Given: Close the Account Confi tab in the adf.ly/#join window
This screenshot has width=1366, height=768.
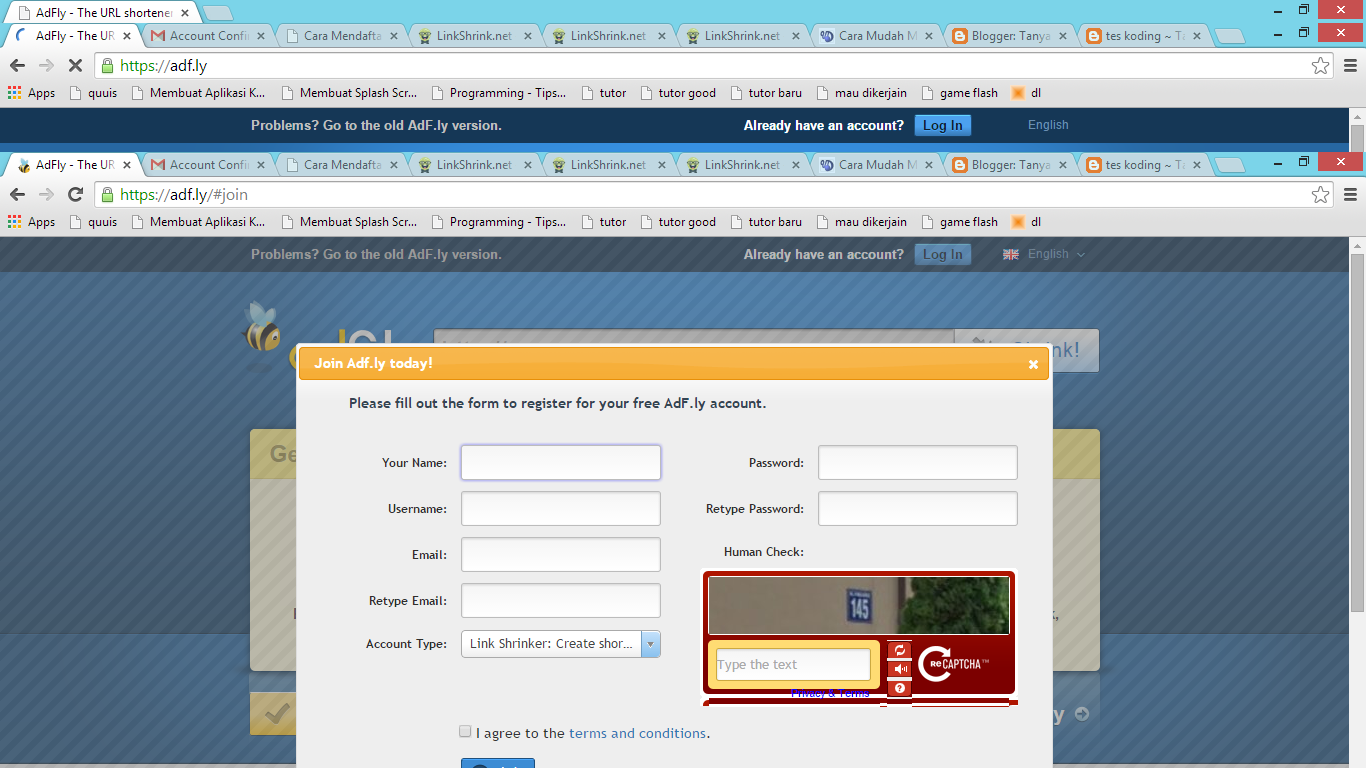Looking at the screenshot, I should pos(260,165).
